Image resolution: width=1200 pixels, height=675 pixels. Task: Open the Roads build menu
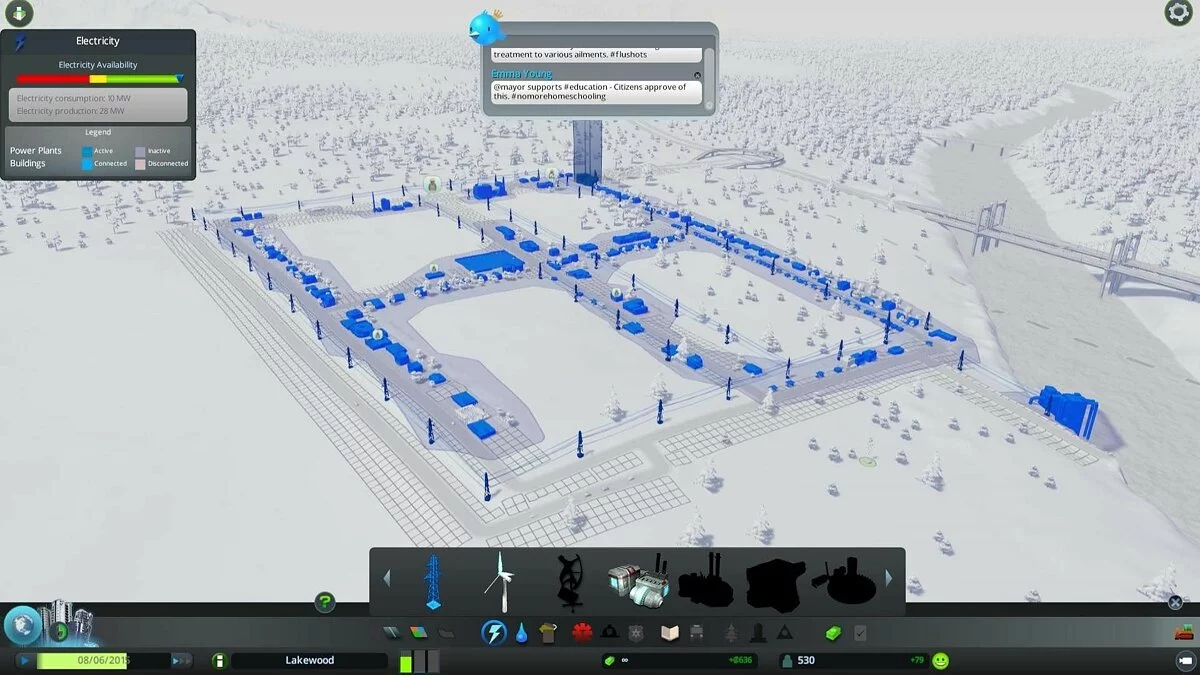(392, 633)
